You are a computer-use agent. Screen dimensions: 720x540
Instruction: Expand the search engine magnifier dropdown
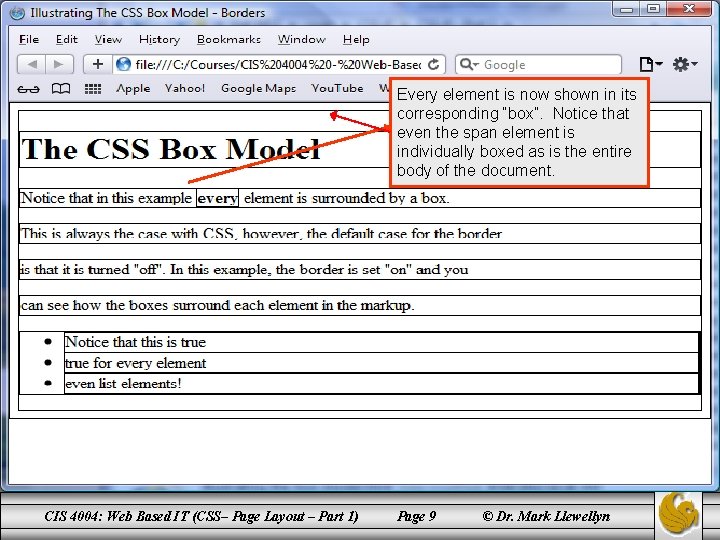pos(469,64)
